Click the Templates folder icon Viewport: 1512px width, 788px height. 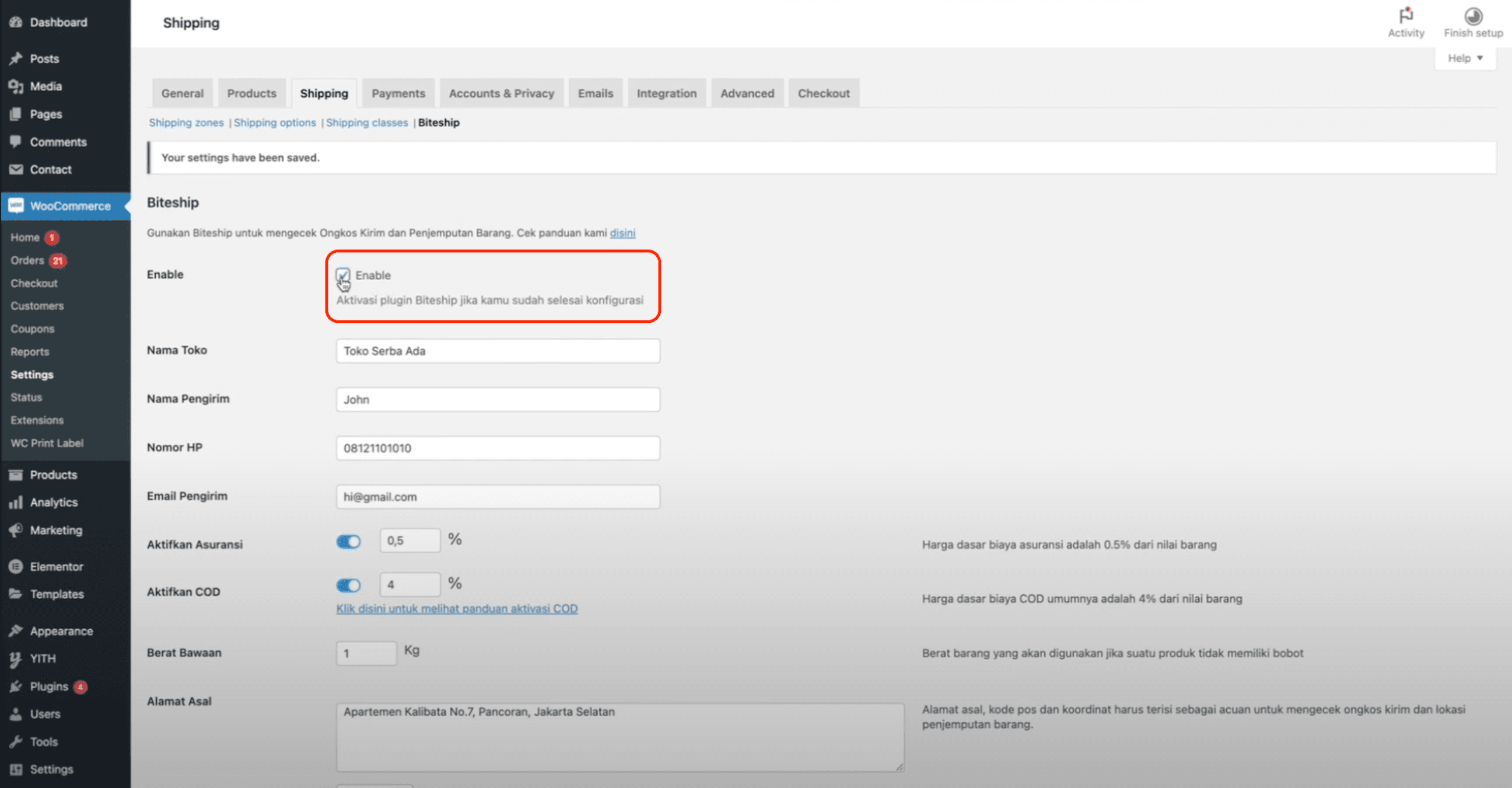coord(16,594)
